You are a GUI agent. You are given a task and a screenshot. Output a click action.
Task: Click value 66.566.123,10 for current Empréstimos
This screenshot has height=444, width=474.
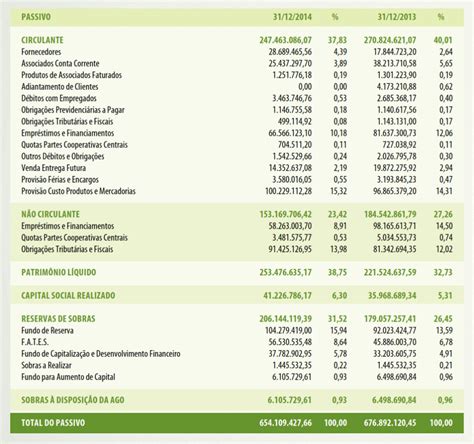tap(290, 133)
